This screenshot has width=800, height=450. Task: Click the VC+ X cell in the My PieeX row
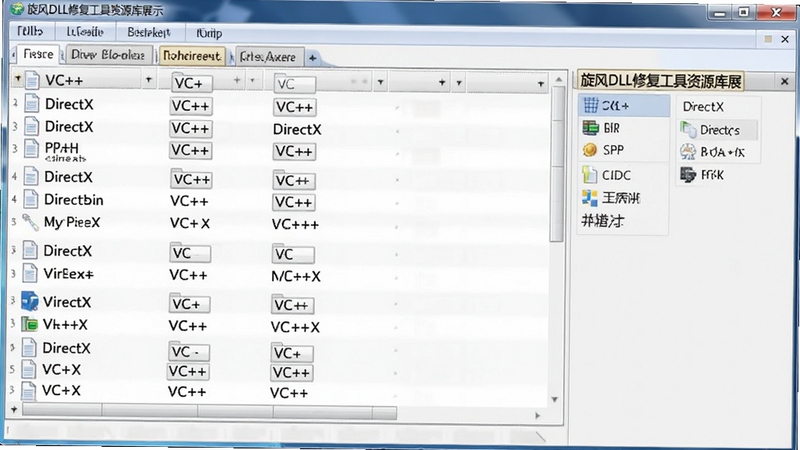190,223
